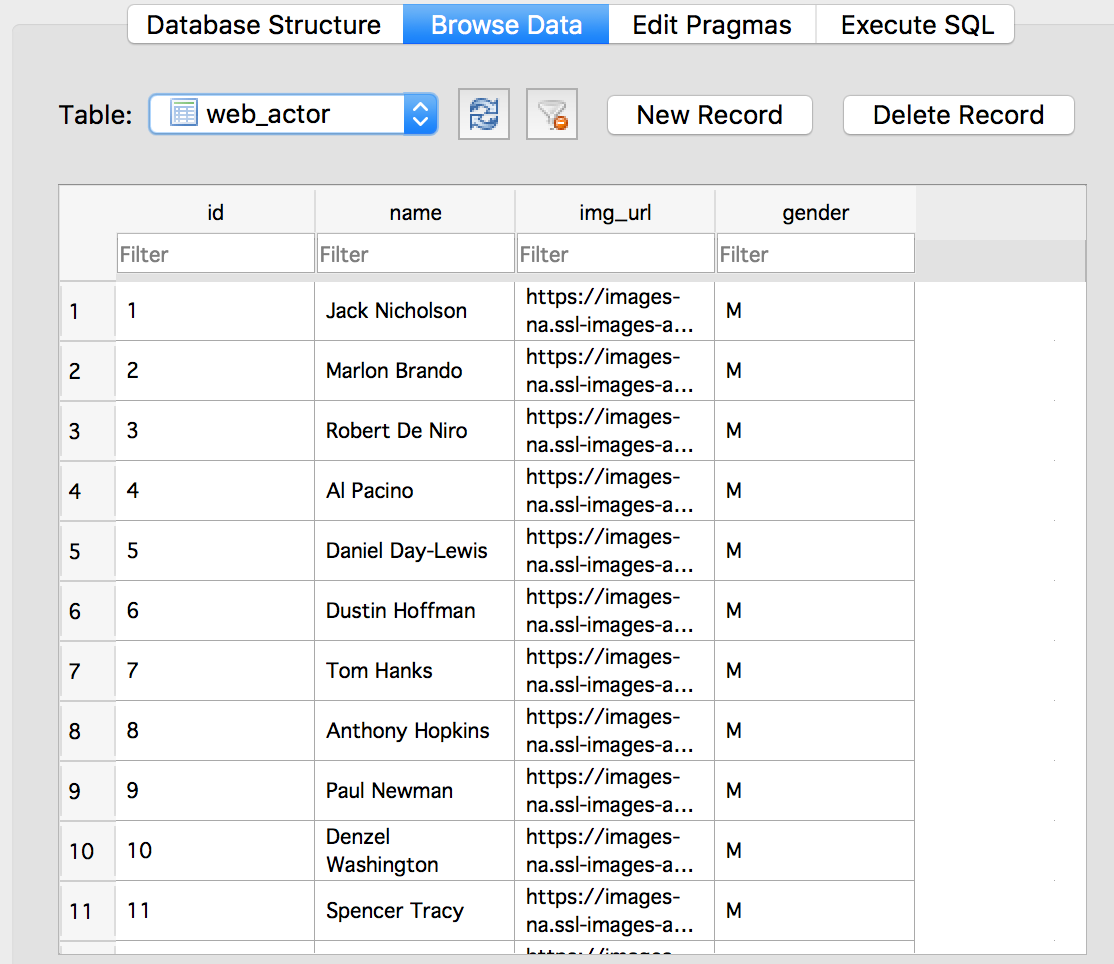This screenshot has width=1114, height=964.
Task: Click the clear filters funnel icon
Action: tap(552, 115)
